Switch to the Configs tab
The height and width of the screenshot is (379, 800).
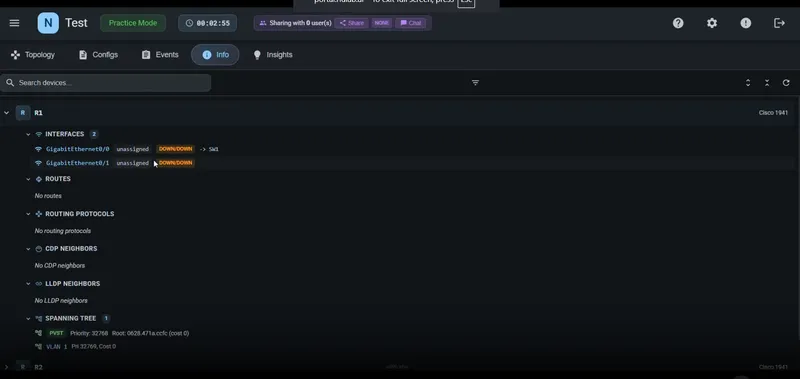pos(98,55)
